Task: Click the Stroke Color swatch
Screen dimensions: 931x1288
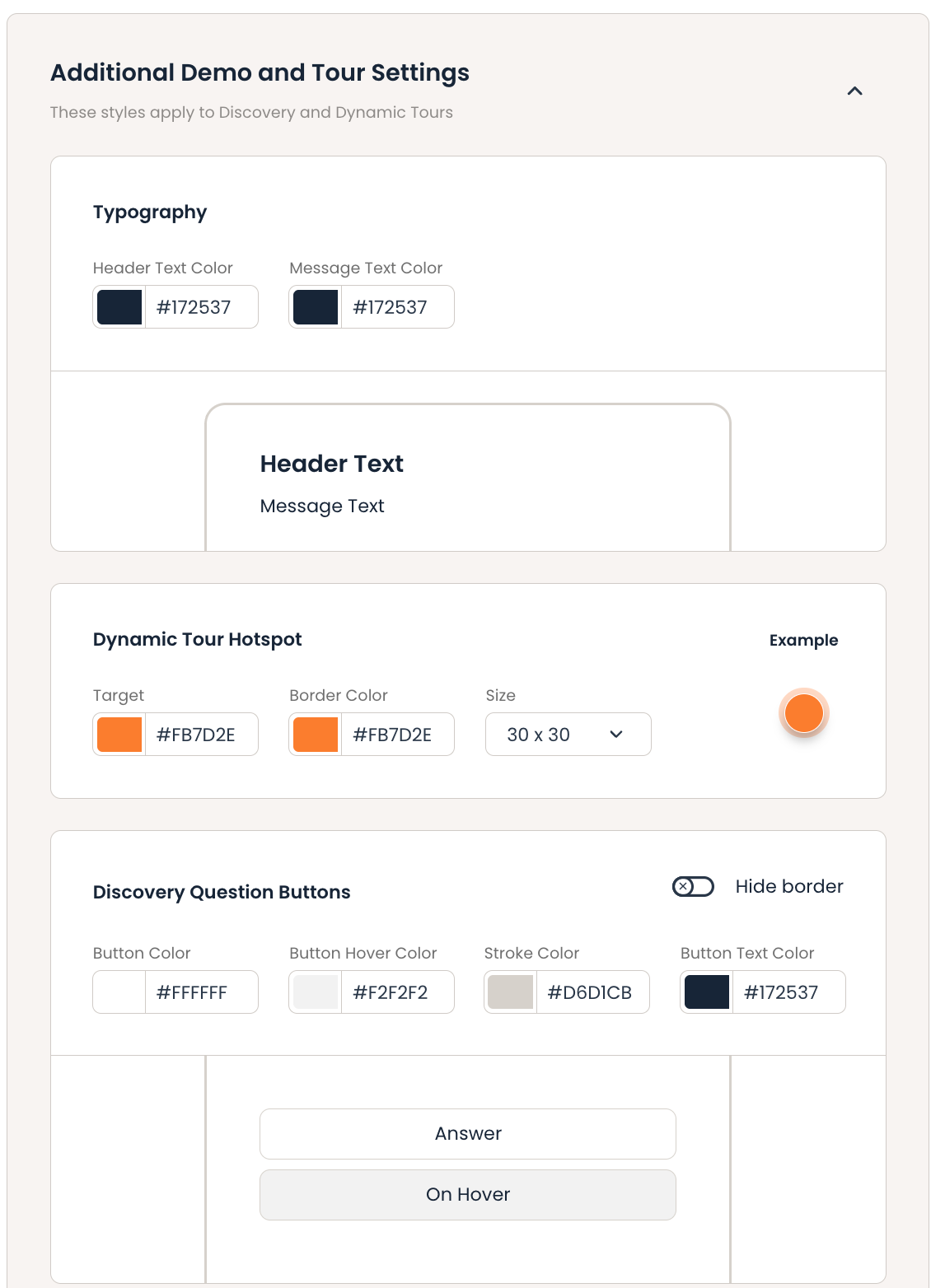Action: click(511, 992)
